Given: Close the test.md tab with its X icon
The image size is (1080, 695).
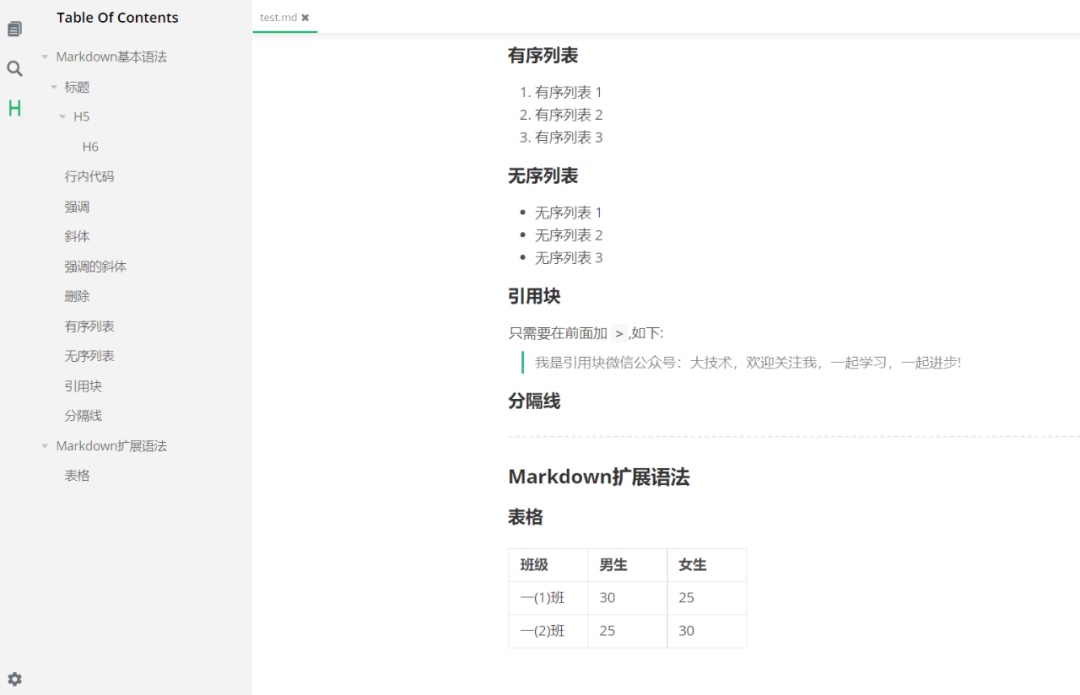Looking at the screenshot, I should 305,17.
